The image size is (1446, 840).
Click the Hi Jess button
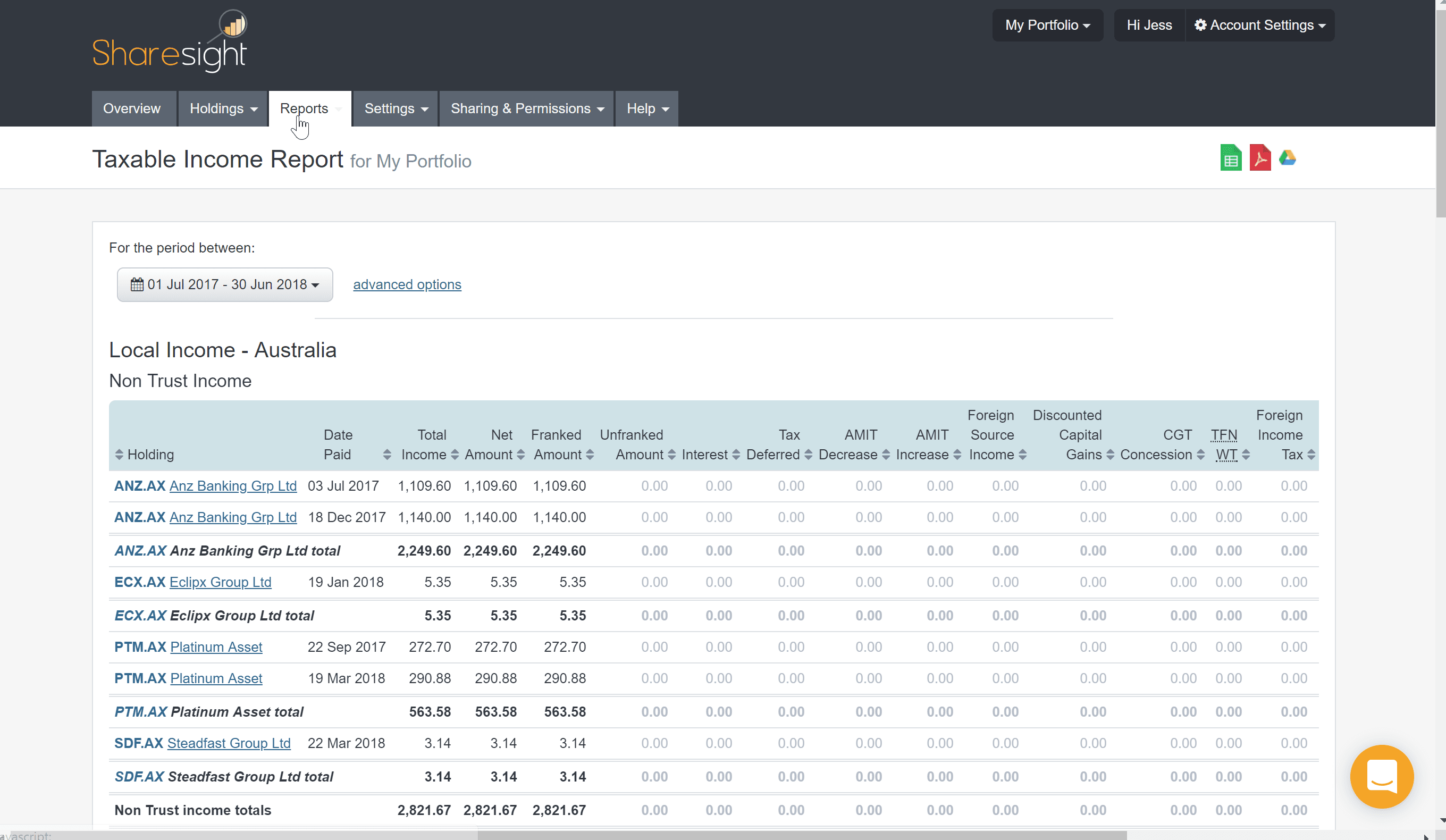(x=1149, y=25)
